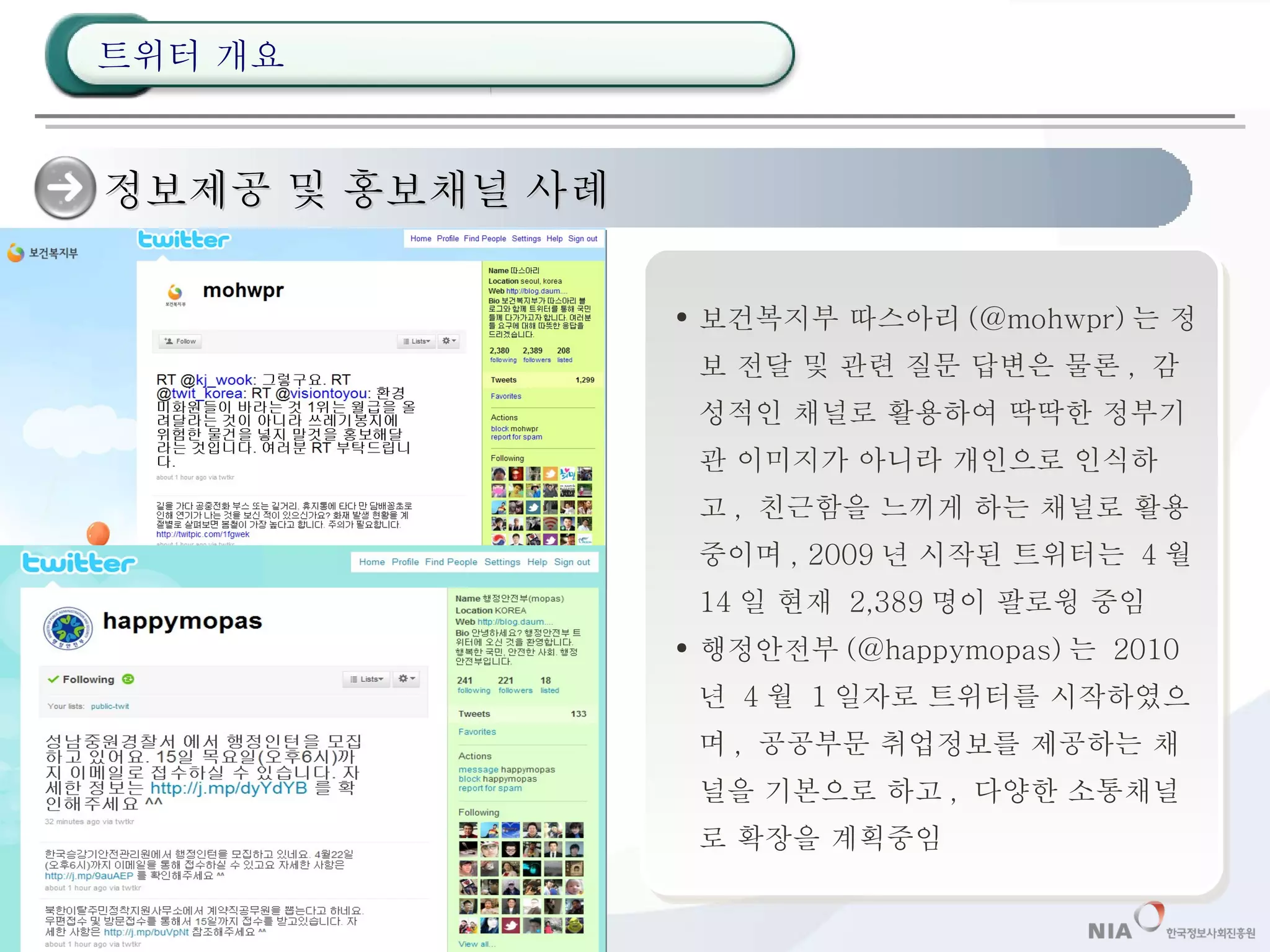Click 2,389 followers count on mohwpr
Image resolution: width=1270 pixels, height=952 pixels.
pos(536,355)
